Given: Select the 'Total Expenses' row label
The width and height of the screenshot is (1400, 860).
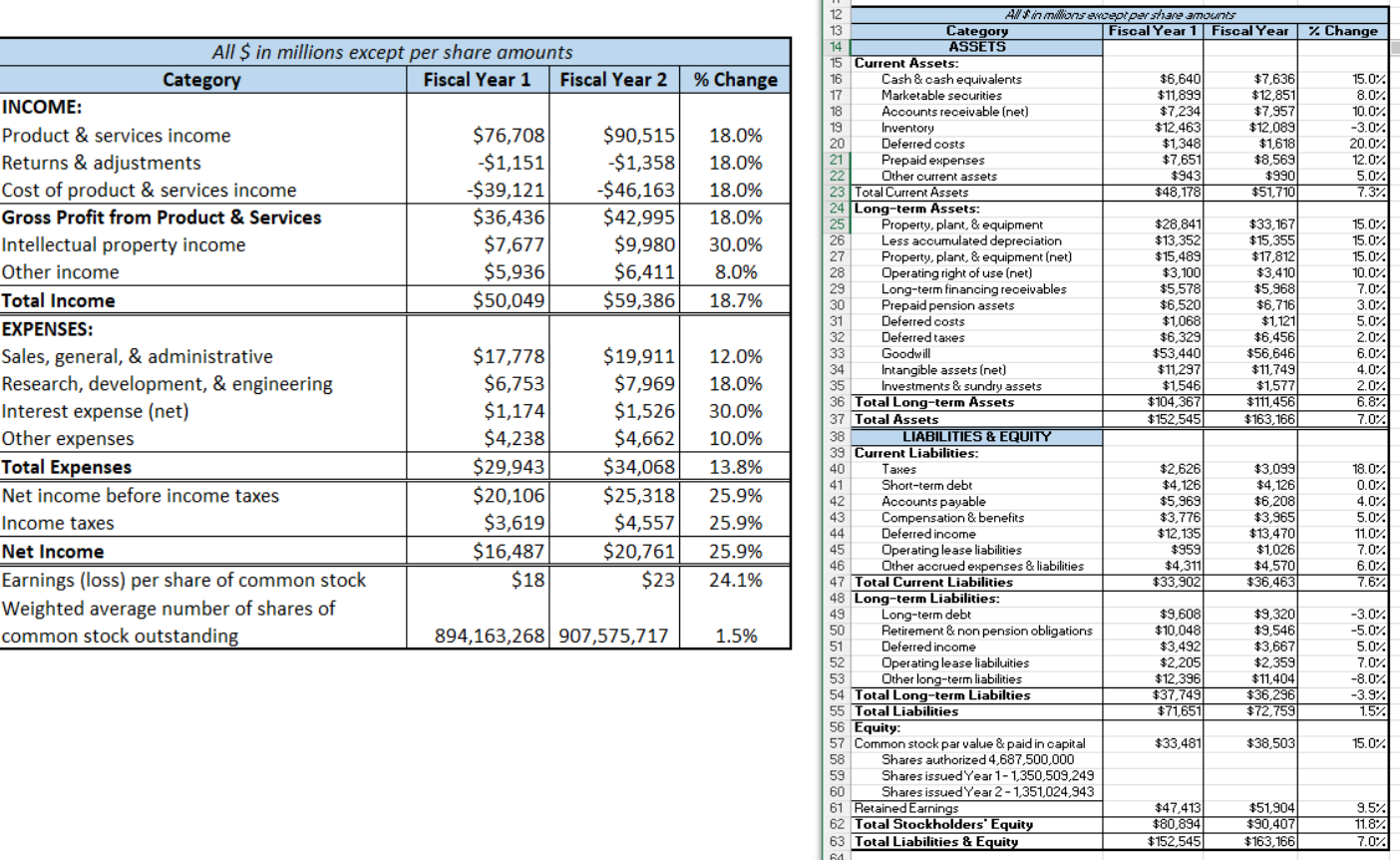Looking at the screenshot, I should [67, 467].
